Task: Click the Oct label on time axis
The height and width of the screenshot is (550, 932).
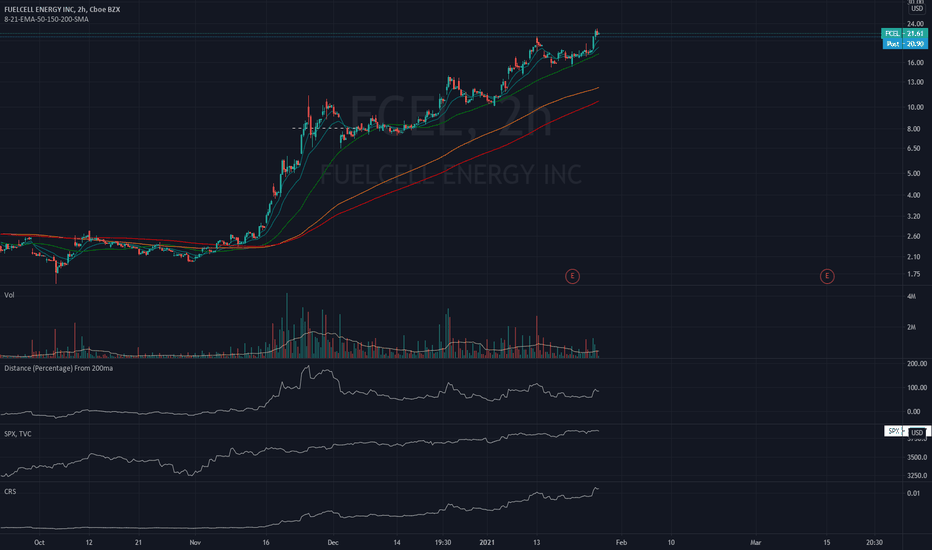Action: click(x=39, y=542)
